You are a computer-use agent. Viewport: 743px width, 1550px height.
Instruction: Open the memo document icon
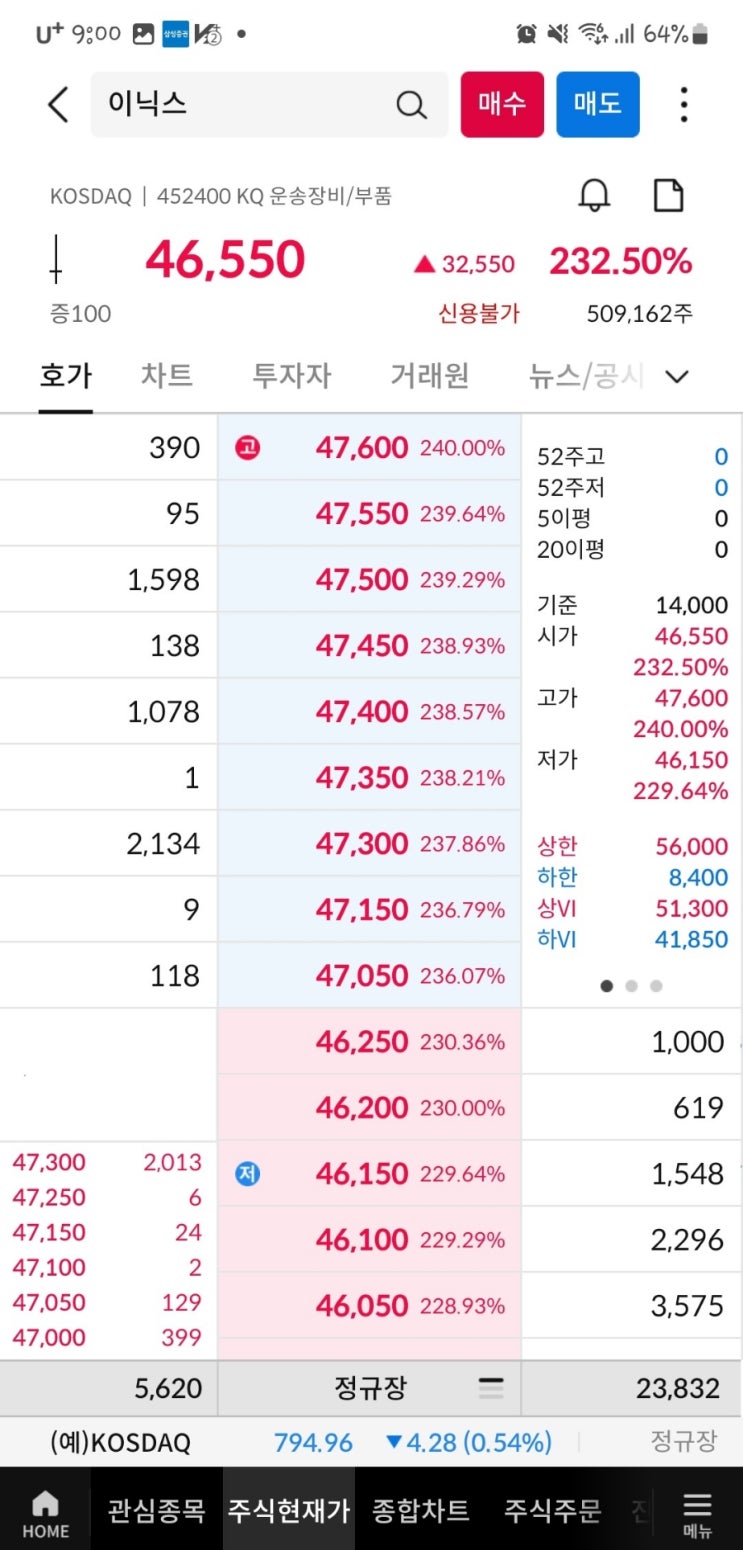tap(668, 195)
